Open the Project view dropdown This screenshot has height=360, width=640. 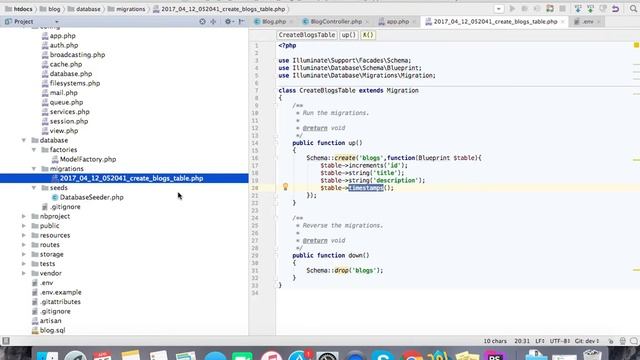pyautogui.click(x=57, y=22)
